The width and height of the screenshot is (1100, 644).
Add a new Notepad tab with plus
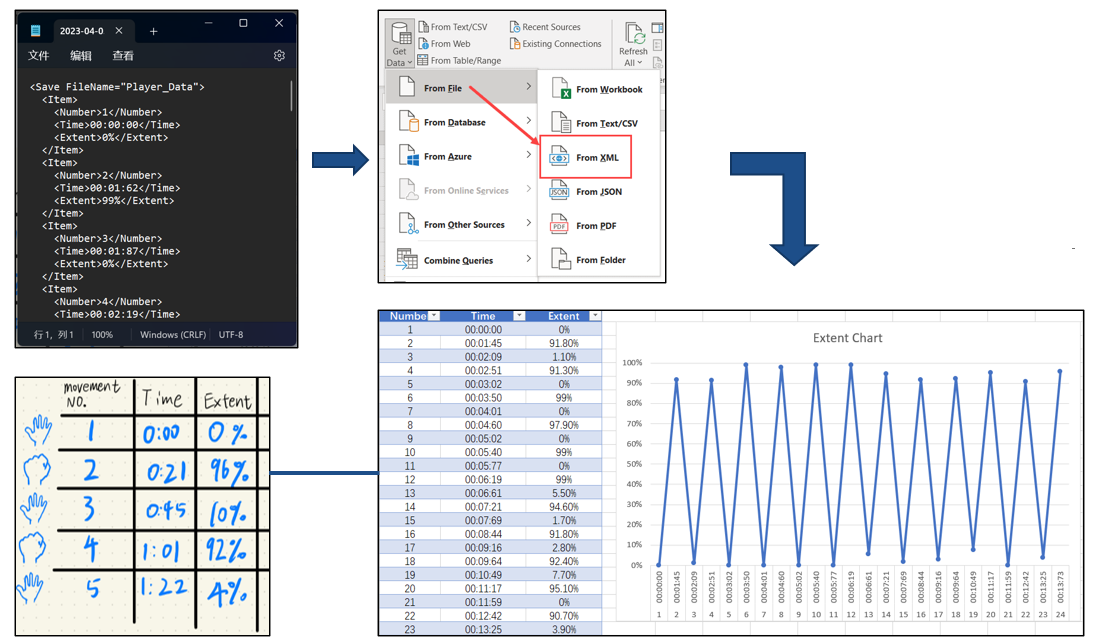pos(154,31)
